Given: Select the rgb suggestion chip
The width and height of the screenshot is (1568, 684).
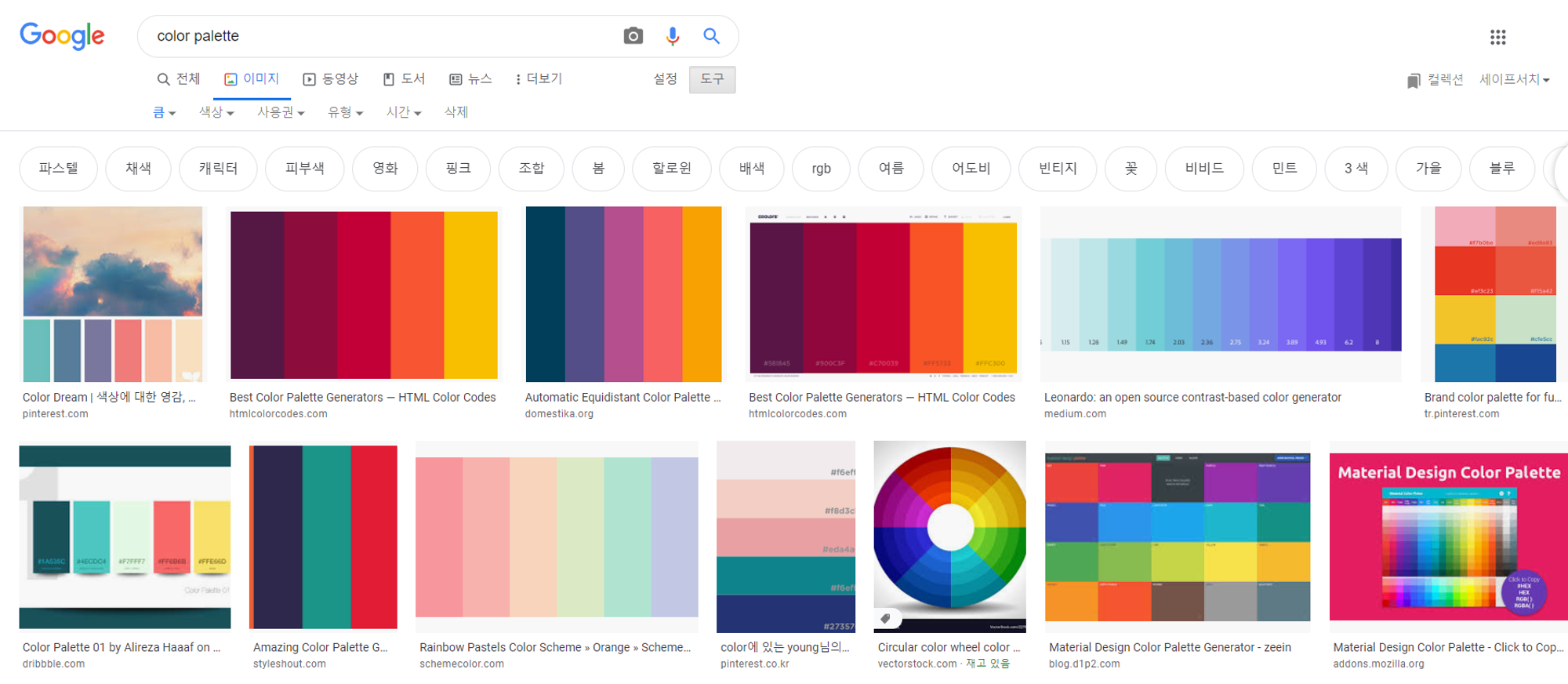Looking at the screenshot, I should pyautogui.click(x=821, y=169).
